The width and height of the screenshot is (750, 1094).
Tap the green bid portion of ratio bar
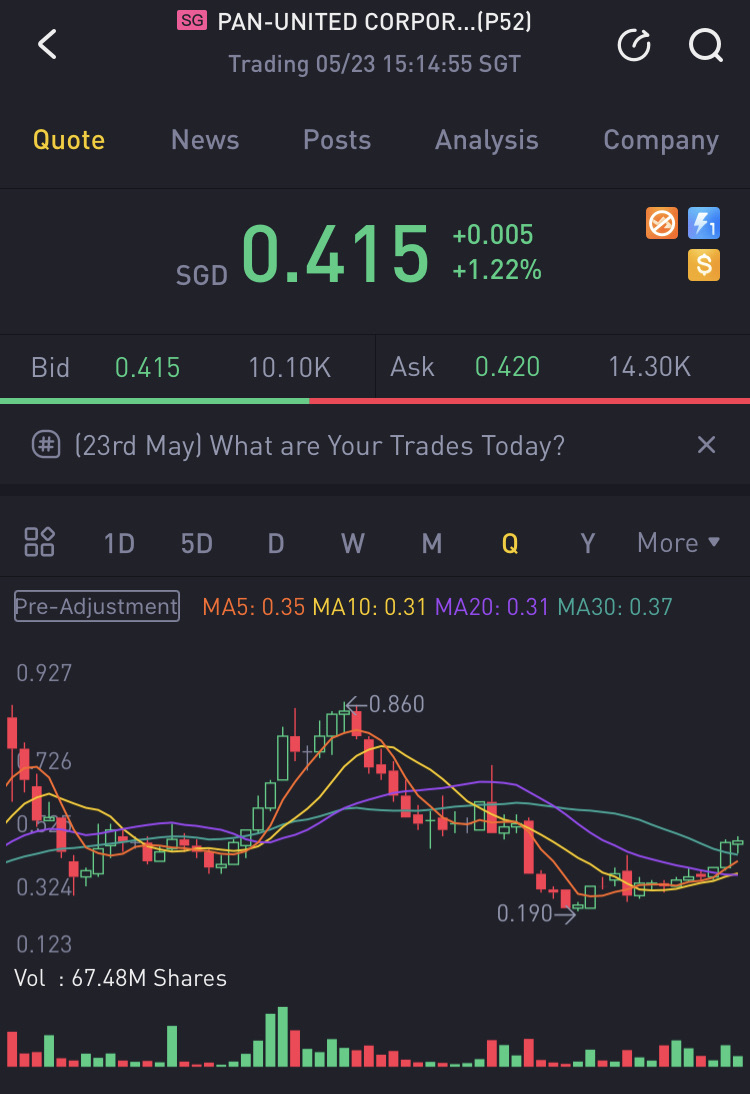(154, 401)
